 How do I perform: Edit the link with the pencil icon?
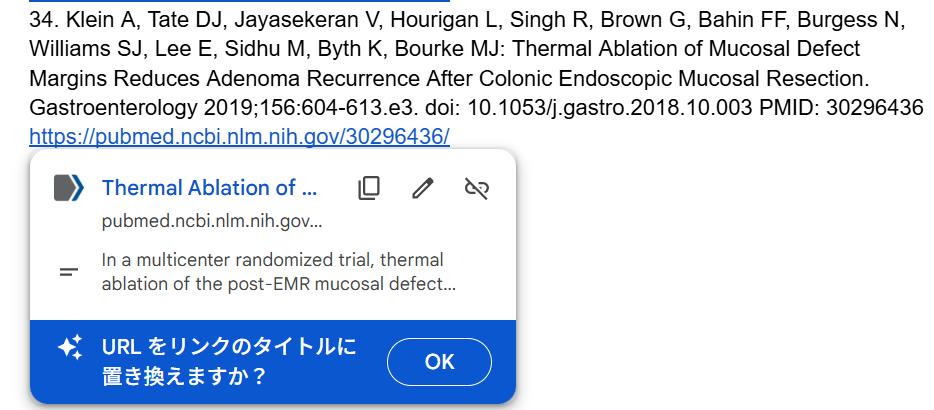click(x=423, y=188)
